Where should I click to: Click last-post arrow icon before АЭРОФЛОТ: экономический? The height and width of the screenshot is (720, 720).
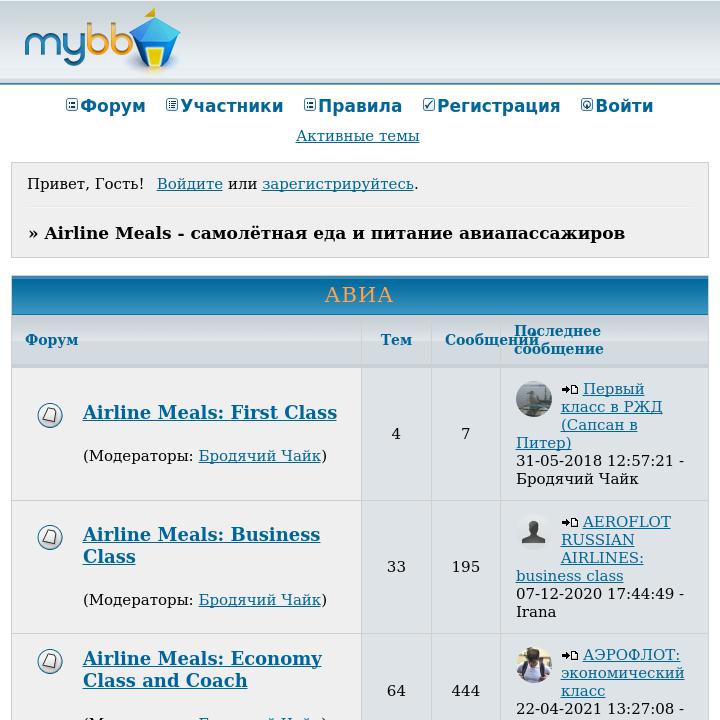coord(570,656)
